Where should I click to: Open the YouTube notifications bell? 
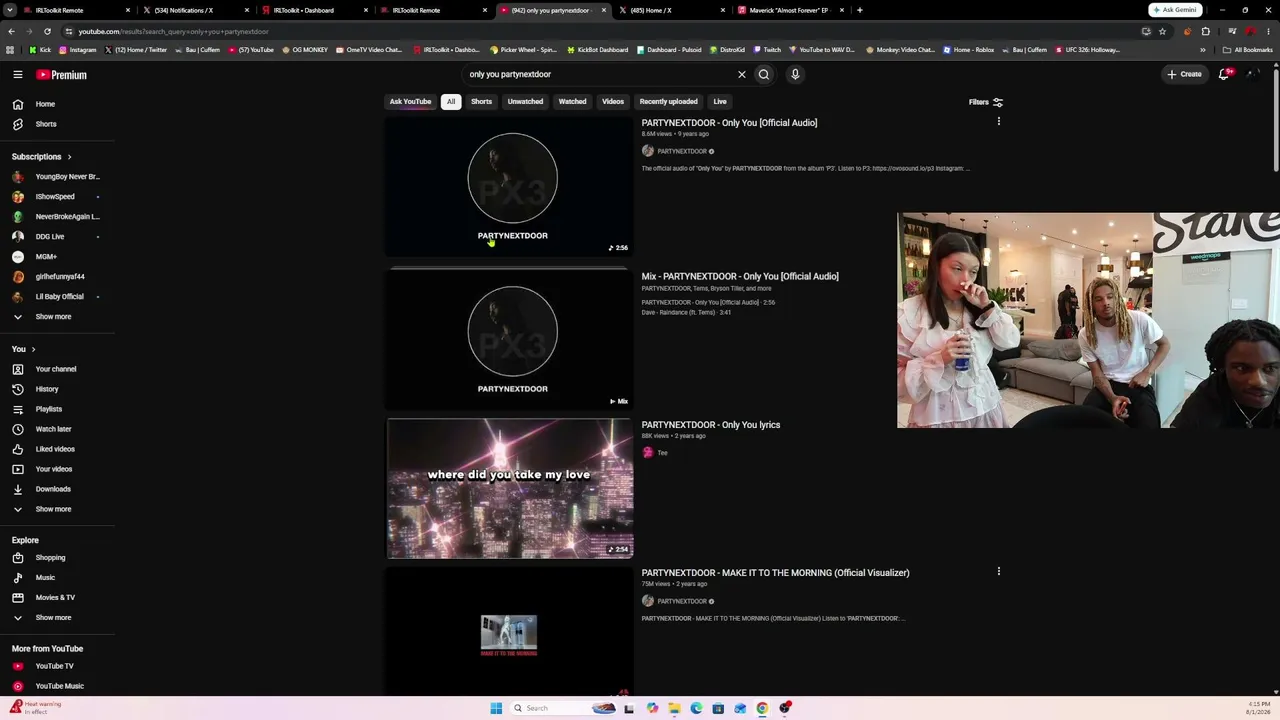[x=1224, y=74]
